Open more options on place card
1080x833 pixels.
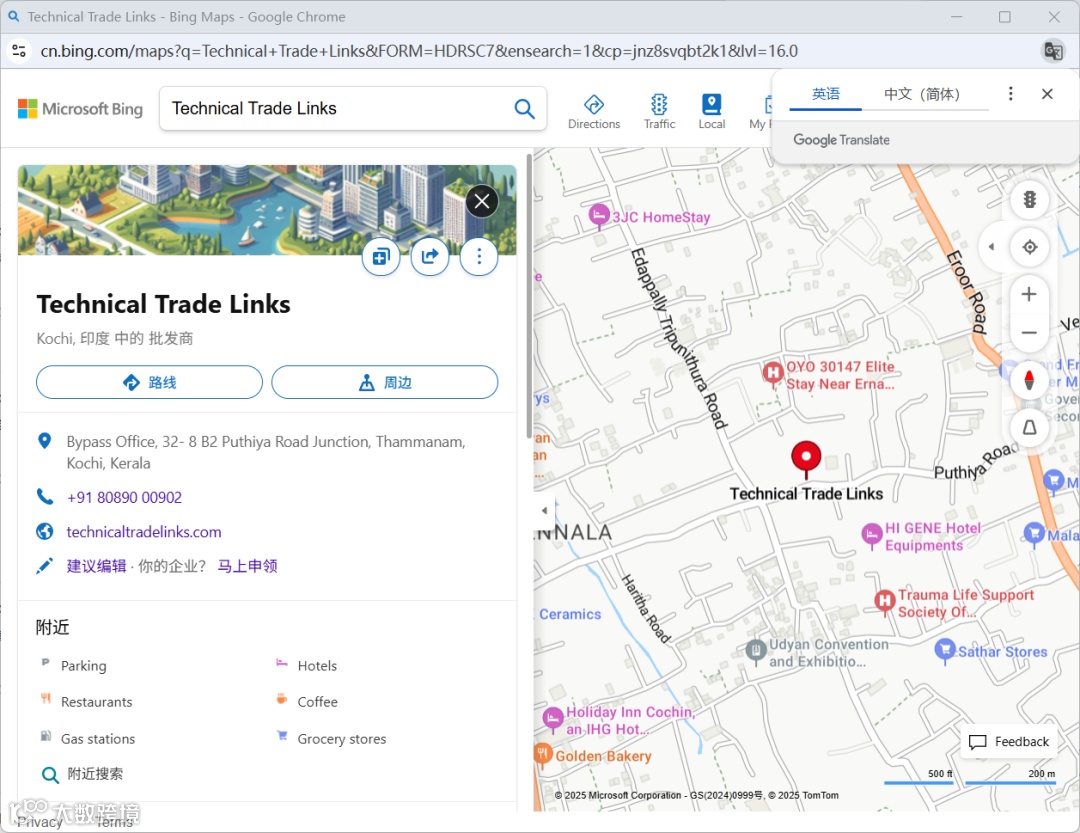[479, 257]
